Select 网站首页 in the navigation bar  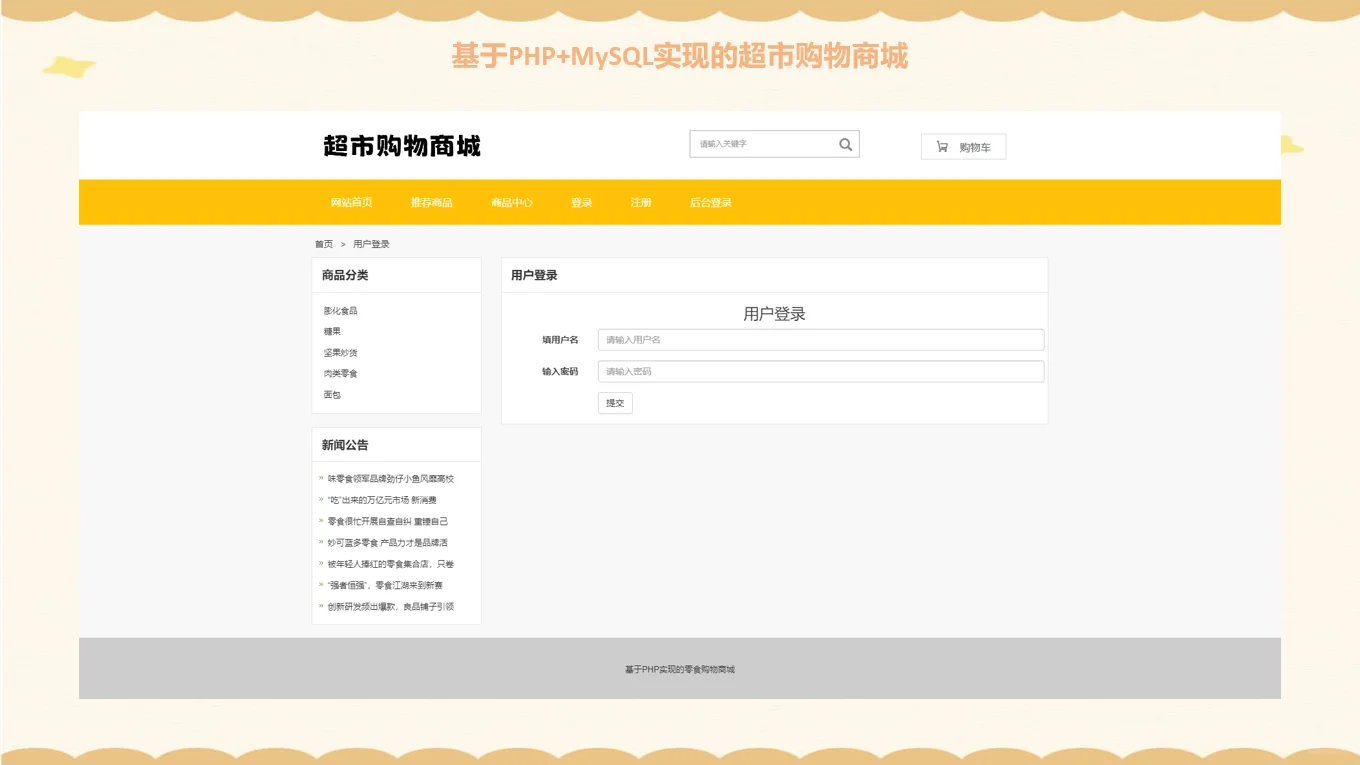[x=349, y=201]
